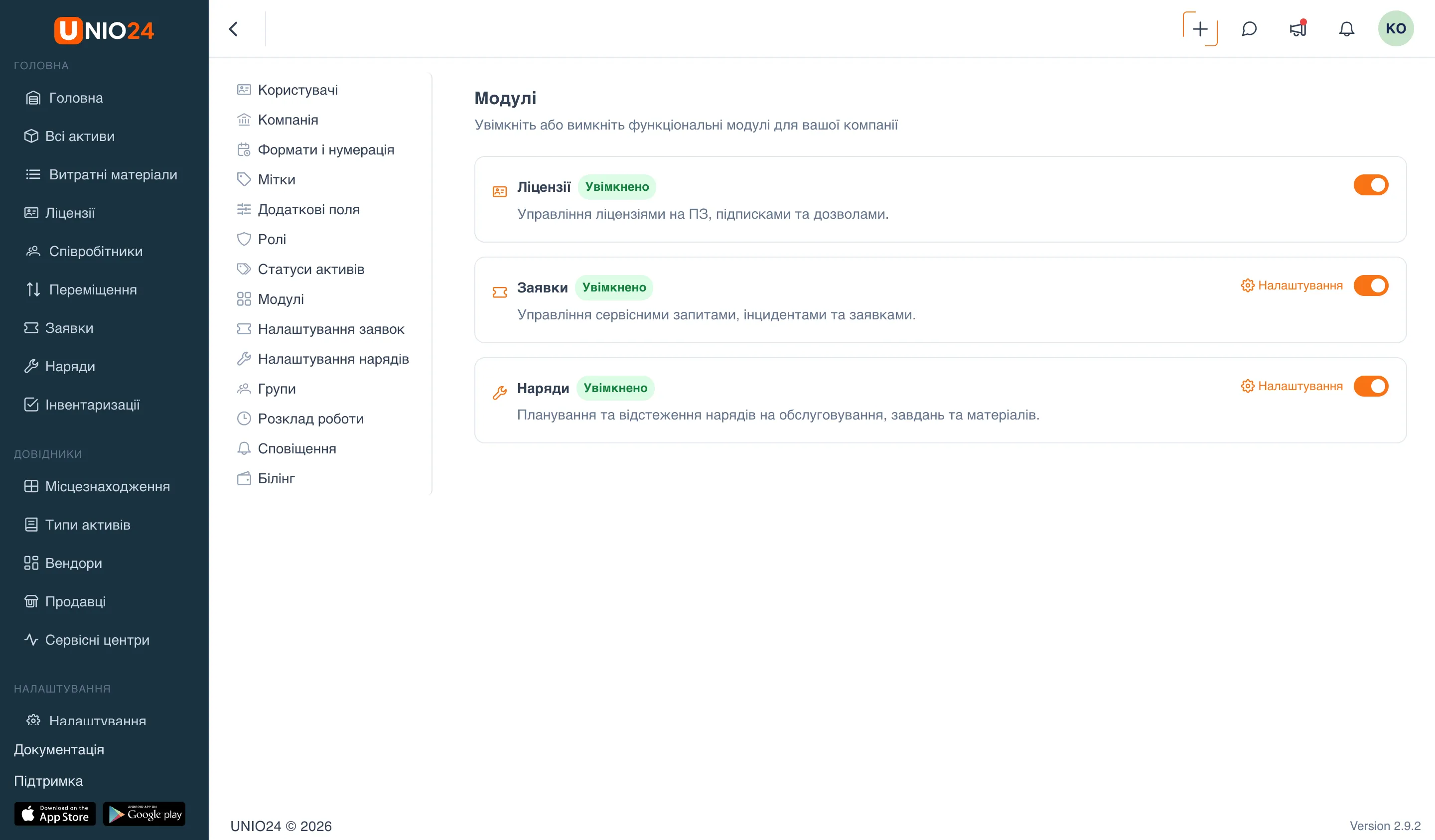Click the Сповіщення bell icon in settings
Image resolution: width=1435 pixels, height=840 pixels.
(x=244, y=449)
